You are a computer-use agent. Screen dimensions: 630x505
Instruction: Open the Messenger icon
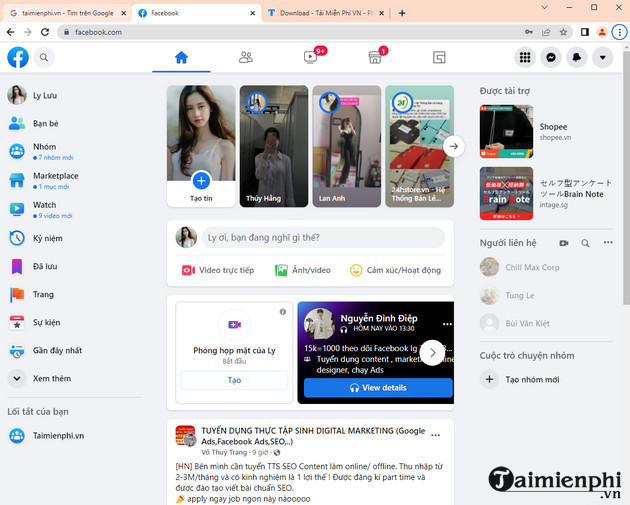(551, 57)
